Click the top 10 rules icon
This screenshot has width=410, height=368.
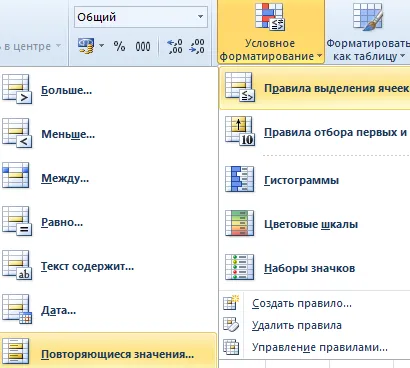tap(240, 131)
